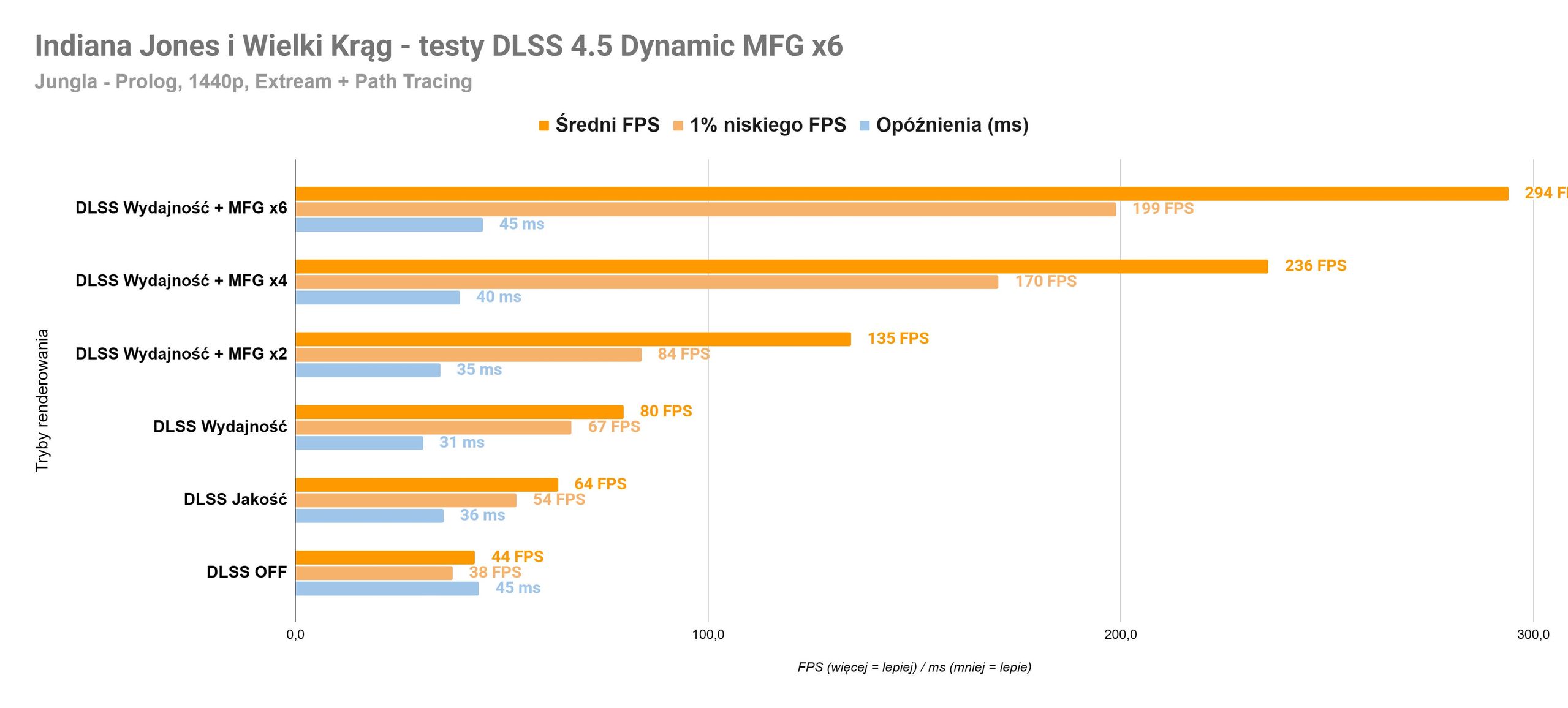Click the 80 FPS value label
Screen dimensions: 1568x708
666,412
